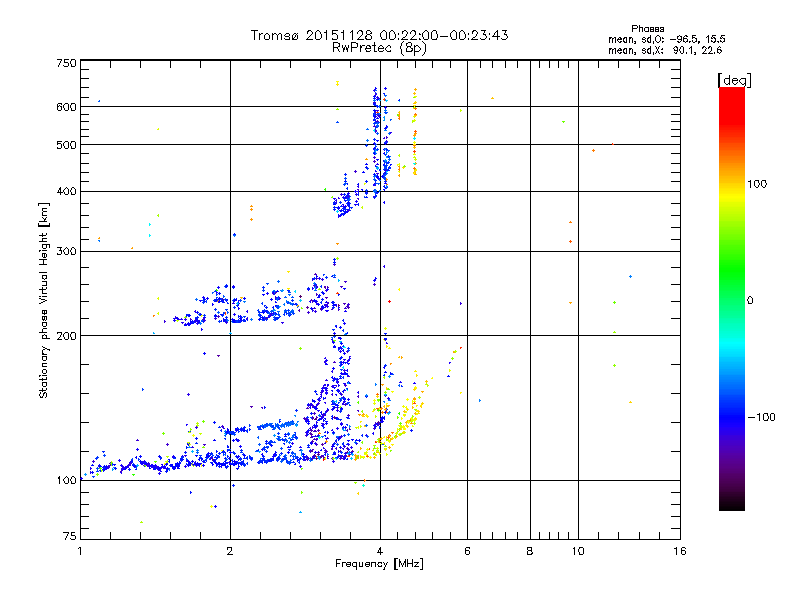The width and height of the screenshot is (800, 600).
Task: Click the '750' y-axis tick label
Action: (66, 63)
